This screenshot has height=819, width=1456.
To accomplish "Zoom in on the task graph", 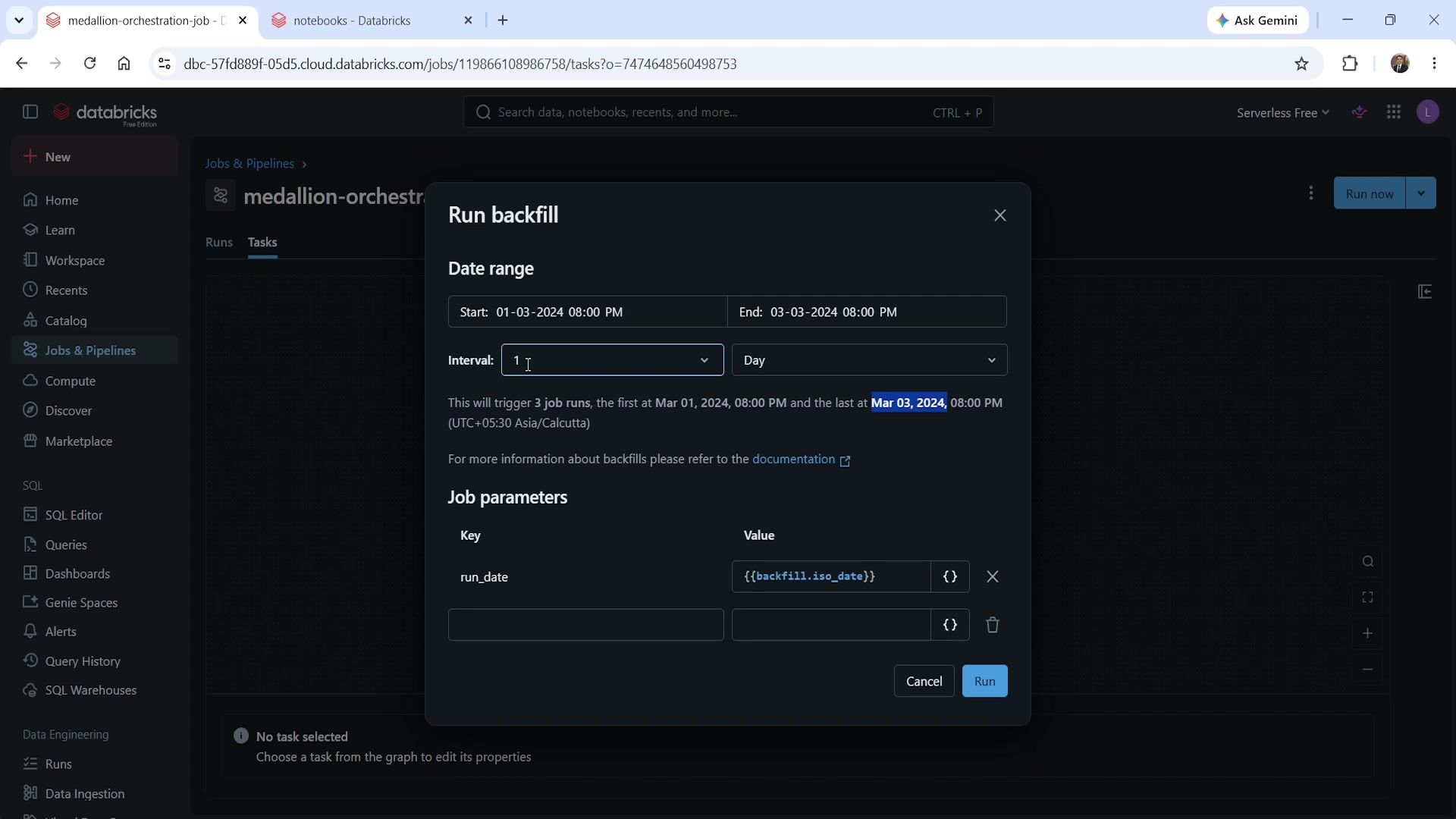I will pyautogui.click(x=1368, y=634).
